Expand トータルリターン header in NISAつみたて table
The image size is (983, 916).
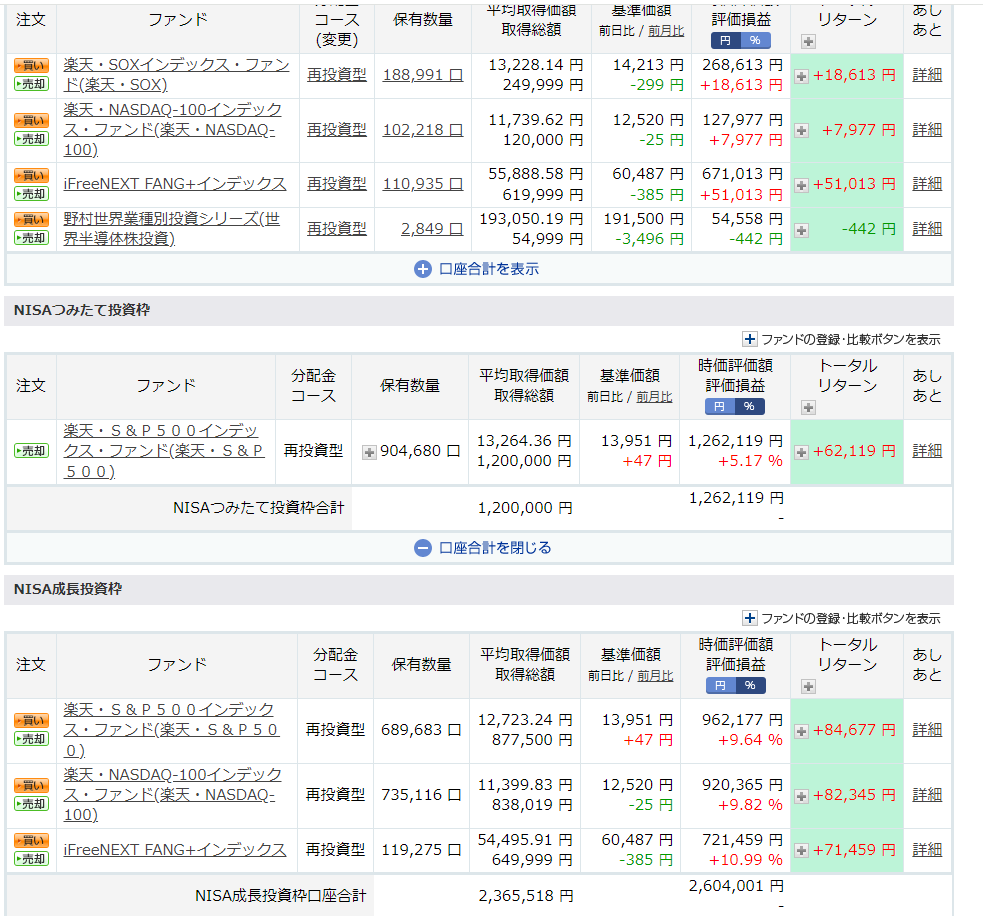(x=808, y=408)
